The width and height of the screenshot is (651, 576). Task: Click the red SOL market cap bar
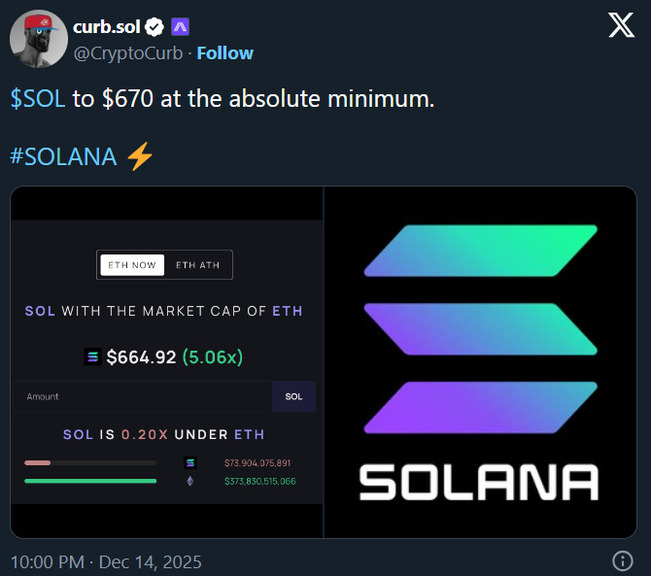[38, 463]
